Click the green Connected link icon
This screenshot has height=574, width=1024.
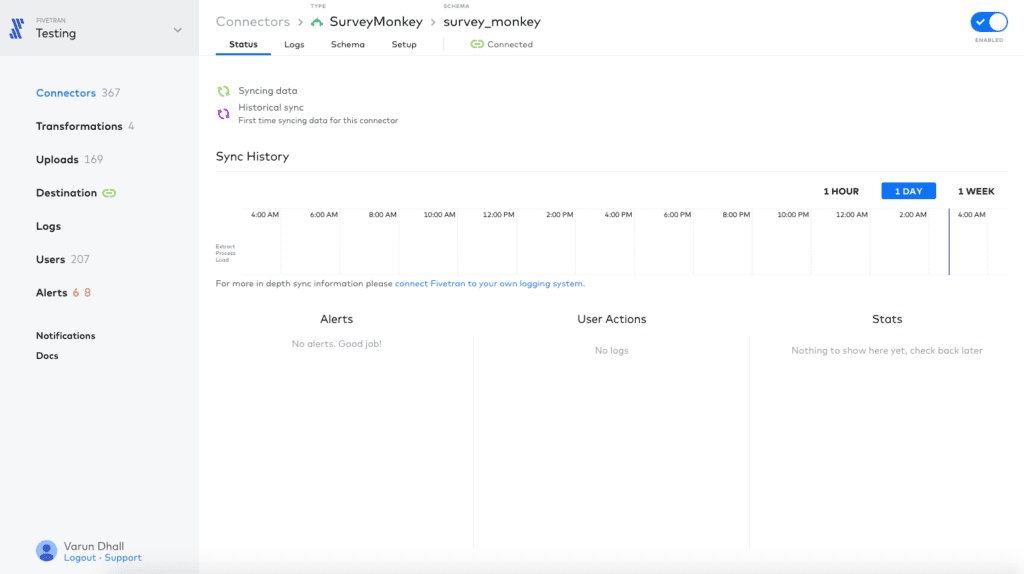477,45
